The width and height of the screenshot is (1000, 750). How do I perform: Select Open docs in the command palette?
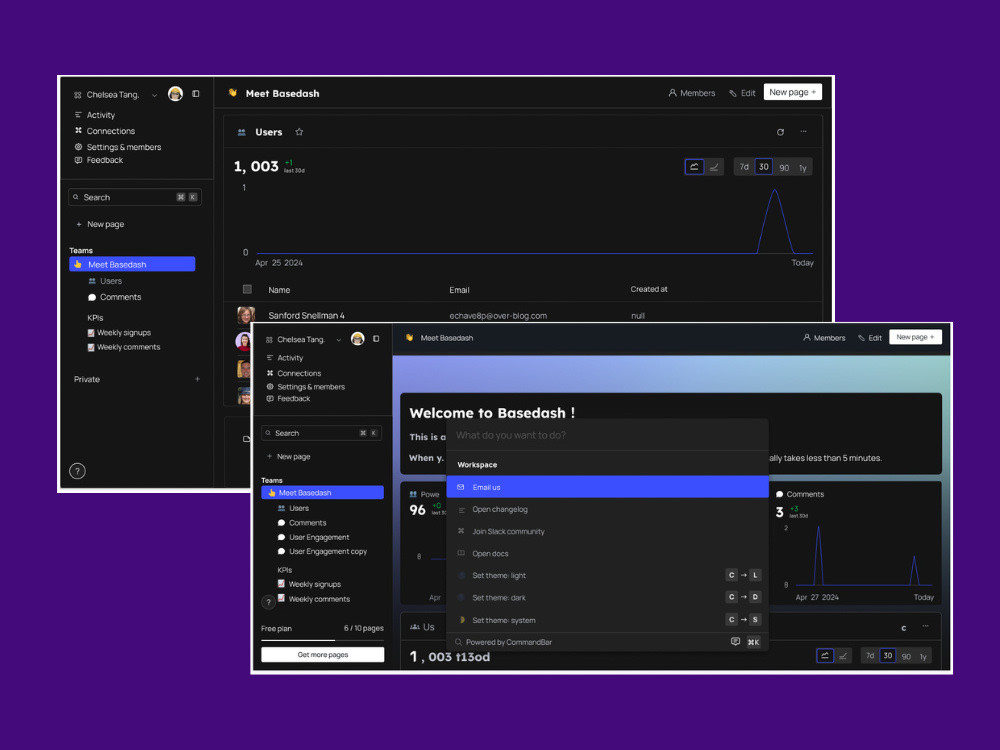click(608, 554)
